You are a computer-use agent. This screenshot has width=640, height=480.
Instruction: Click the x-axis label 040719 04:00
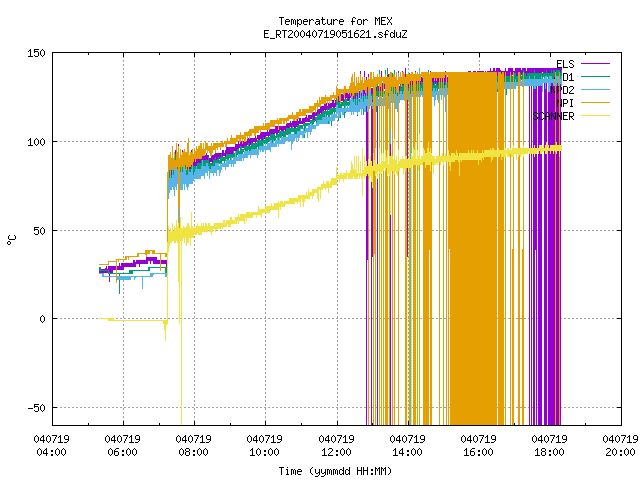click(51, 446)
